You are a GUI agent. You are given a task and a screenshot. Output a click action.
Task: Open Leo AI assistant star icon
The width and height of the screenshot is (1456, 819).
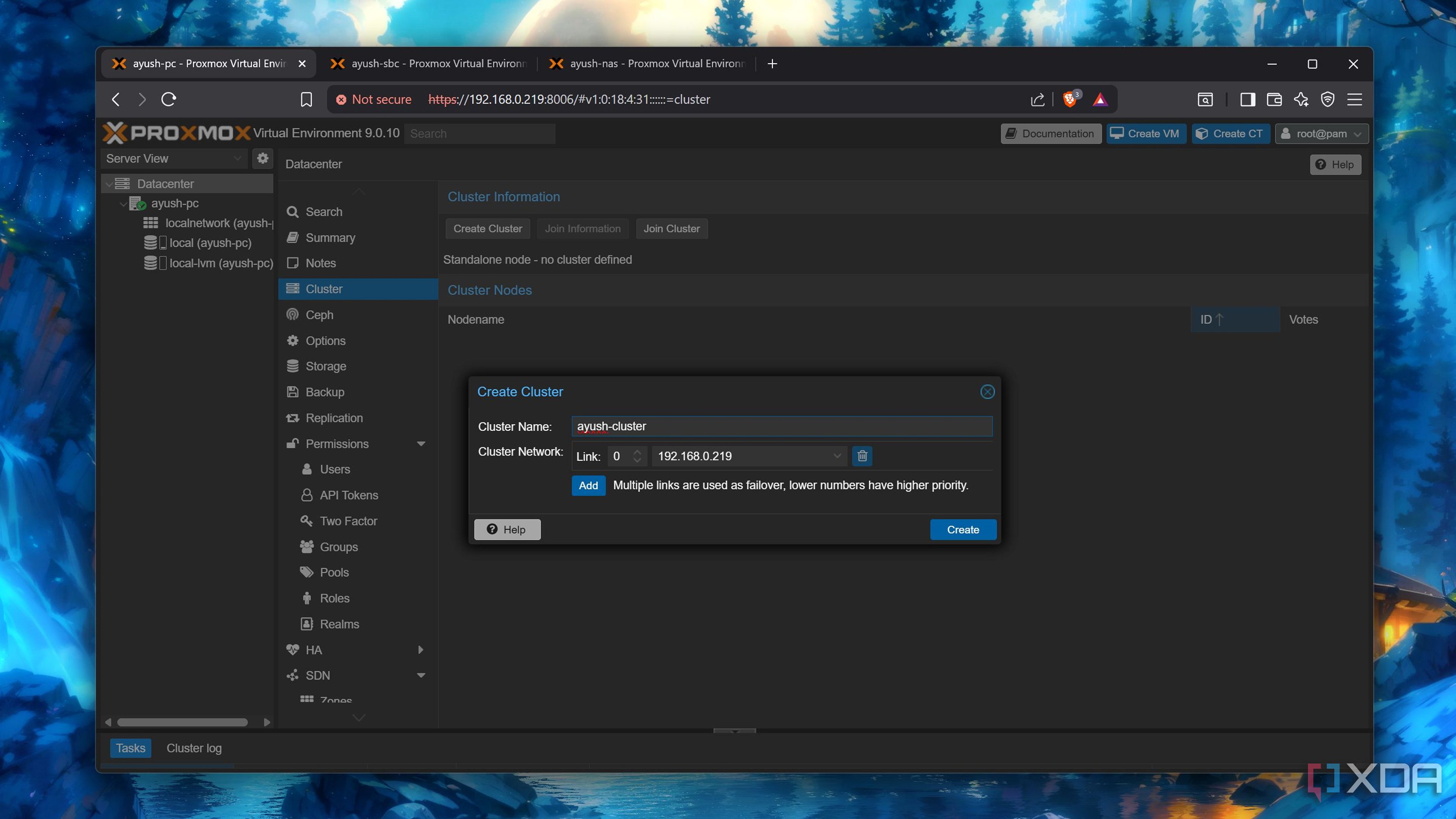1301,99
